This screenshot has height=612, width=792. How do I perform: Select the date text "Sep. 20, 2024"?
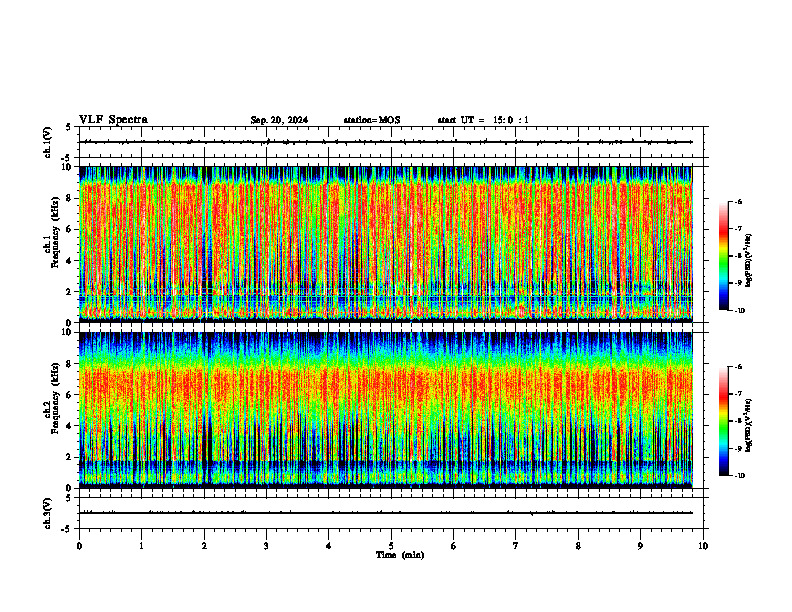pyautogui.click(x=279, y=120)
